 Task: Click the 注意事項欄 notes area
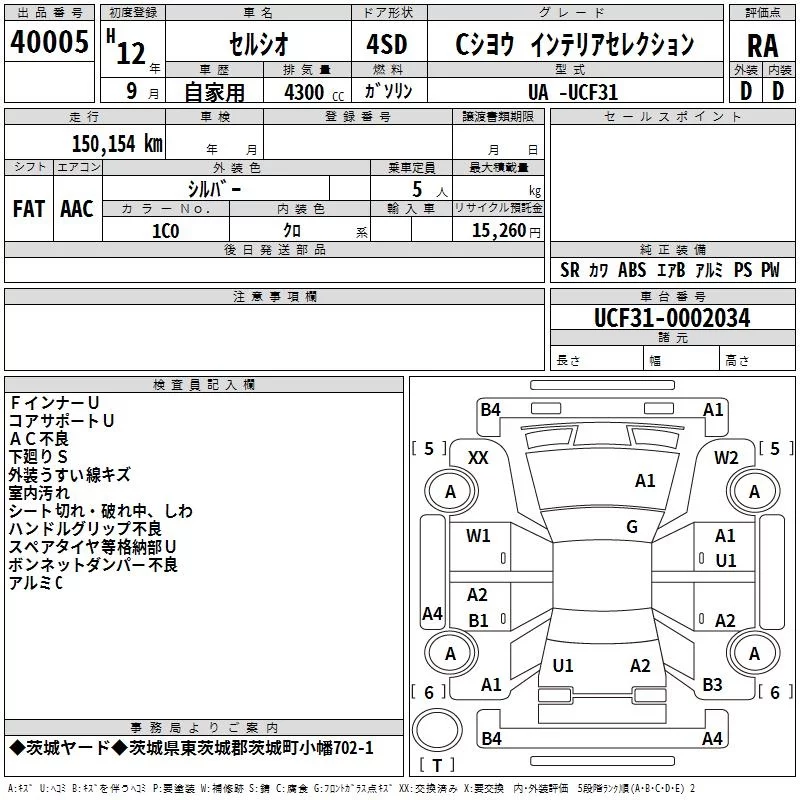coord(274,337)
